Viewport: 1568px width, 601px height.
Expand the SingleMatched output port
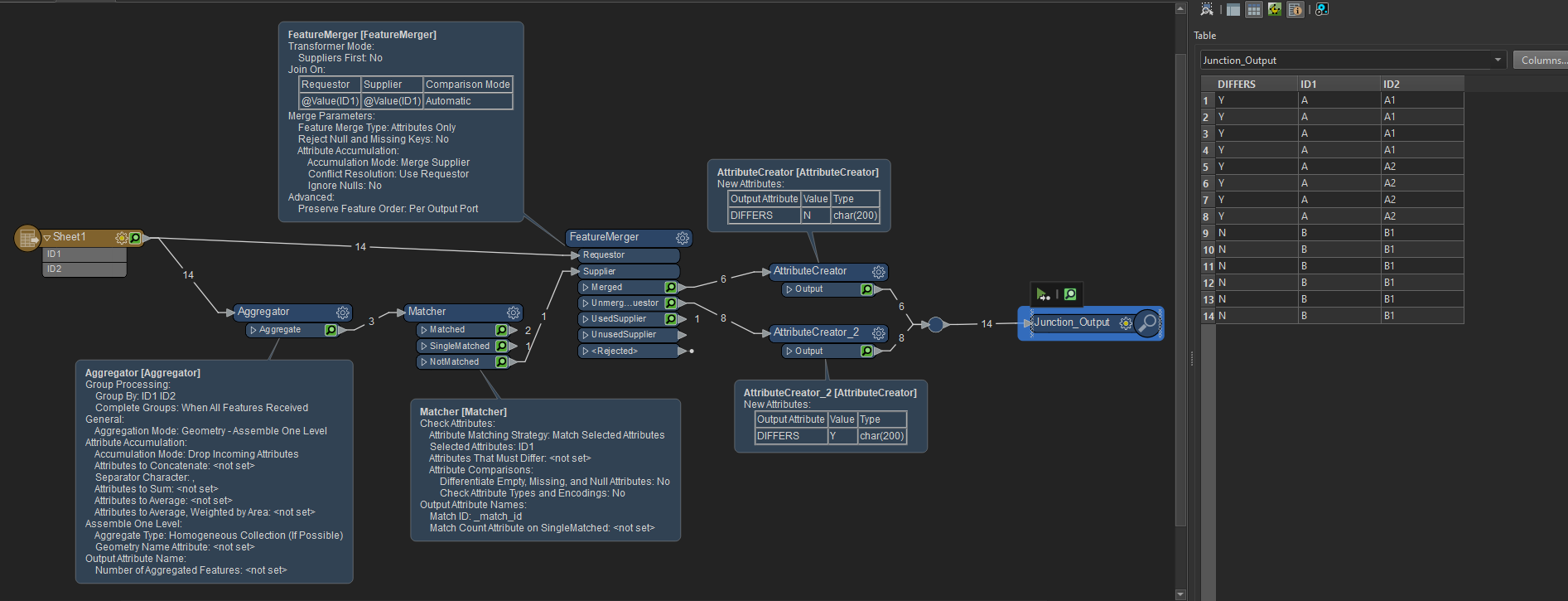(424, 346)
